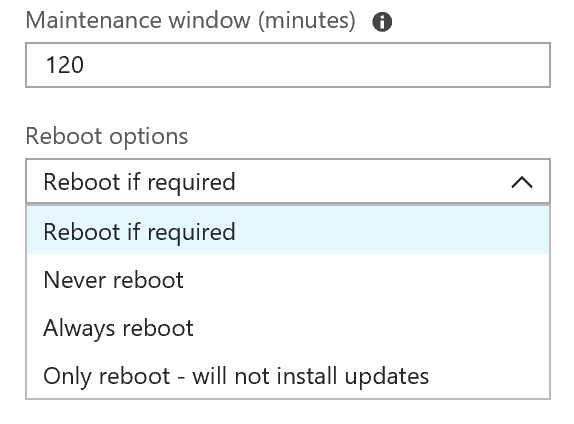
Task: Click the Maintenance window info icon
Action: pyautogui.click(x=382, y=22)
